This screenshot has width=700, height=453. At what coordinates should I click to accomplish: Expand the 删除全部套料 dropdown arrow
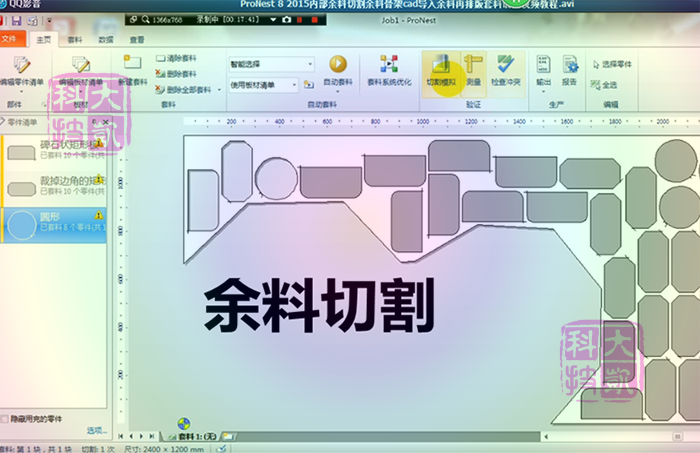(x=219, y=90)
